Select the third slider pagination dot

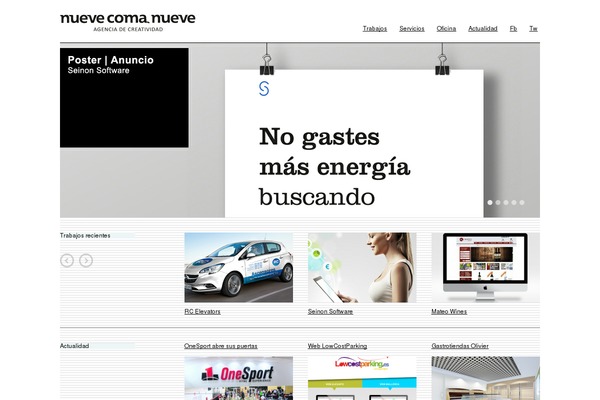506,202
